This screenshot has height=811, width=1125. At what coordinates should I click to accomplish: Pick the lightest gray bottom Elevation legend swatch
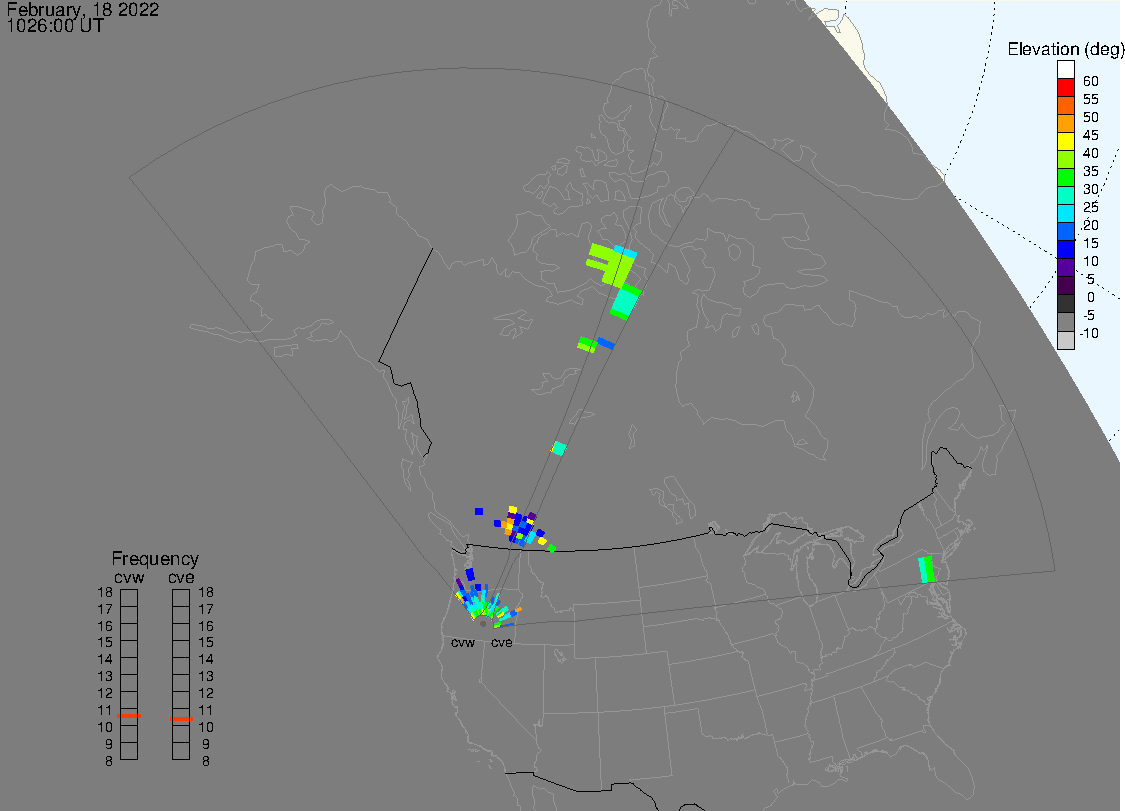click(1066, 340)
